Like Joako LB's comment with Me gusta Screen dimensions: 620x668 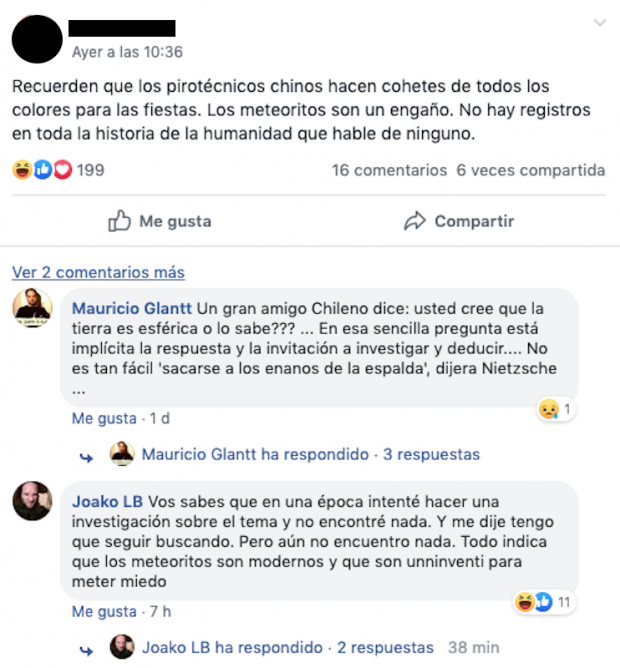coord(104,612)
